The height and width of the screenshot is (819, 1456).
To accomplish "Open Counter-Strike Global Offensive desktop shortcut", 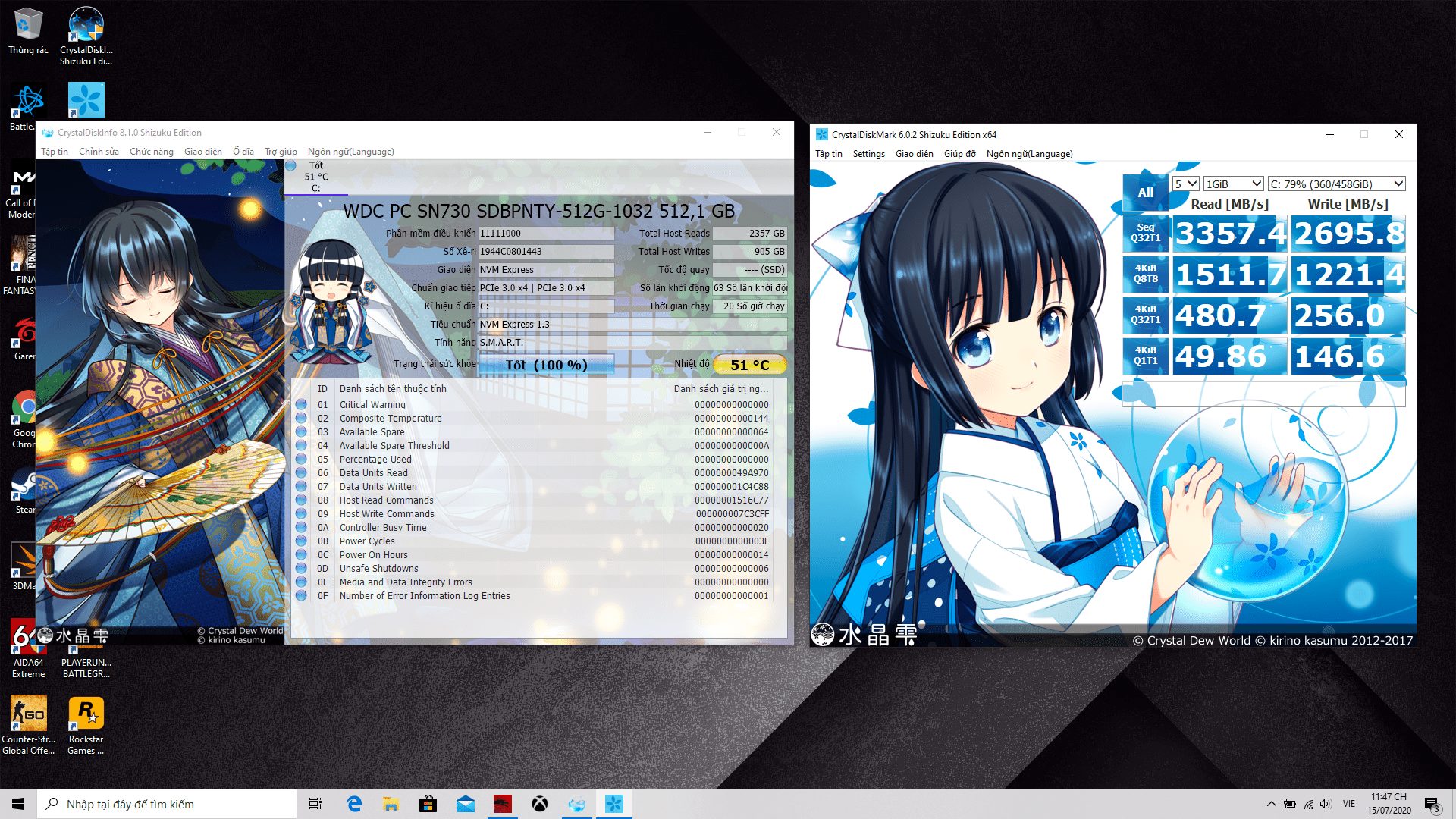I will pos(28,725).
